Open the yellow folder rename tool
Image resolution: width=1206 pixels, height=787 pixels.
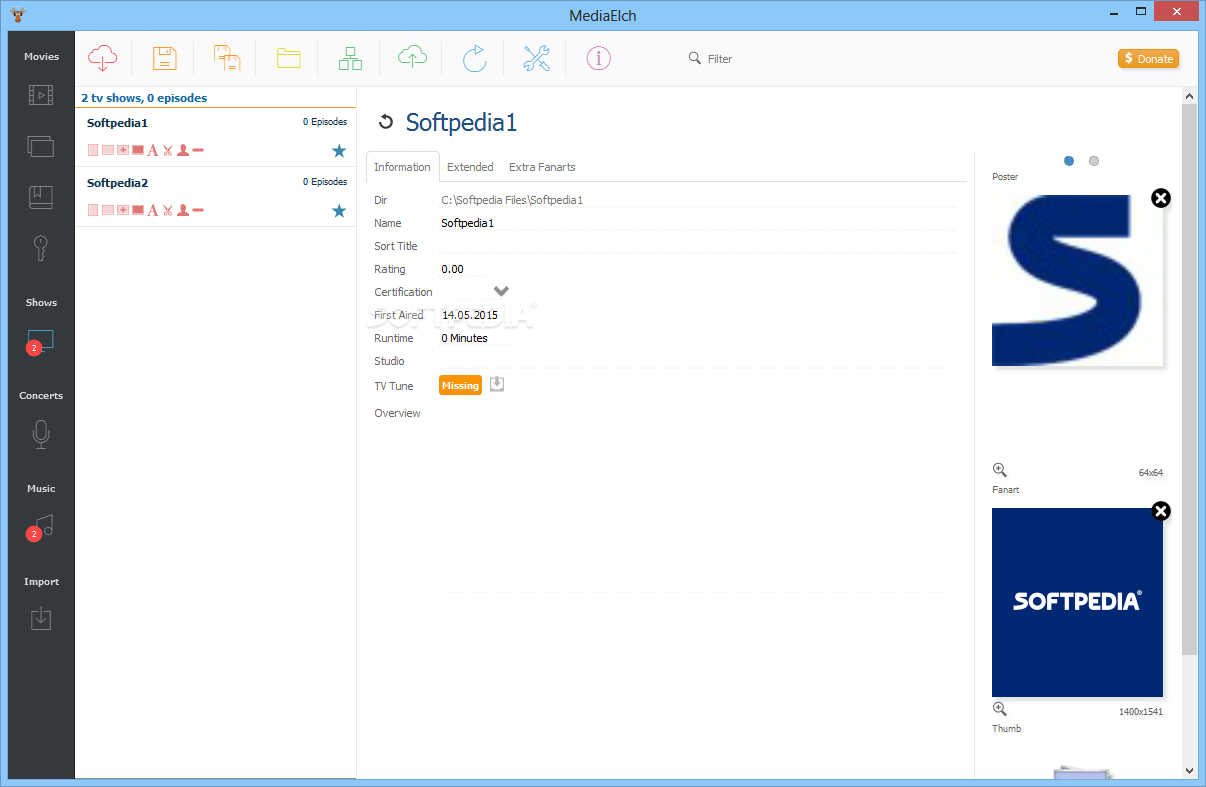pyautogui.click(x=289, y=58)
